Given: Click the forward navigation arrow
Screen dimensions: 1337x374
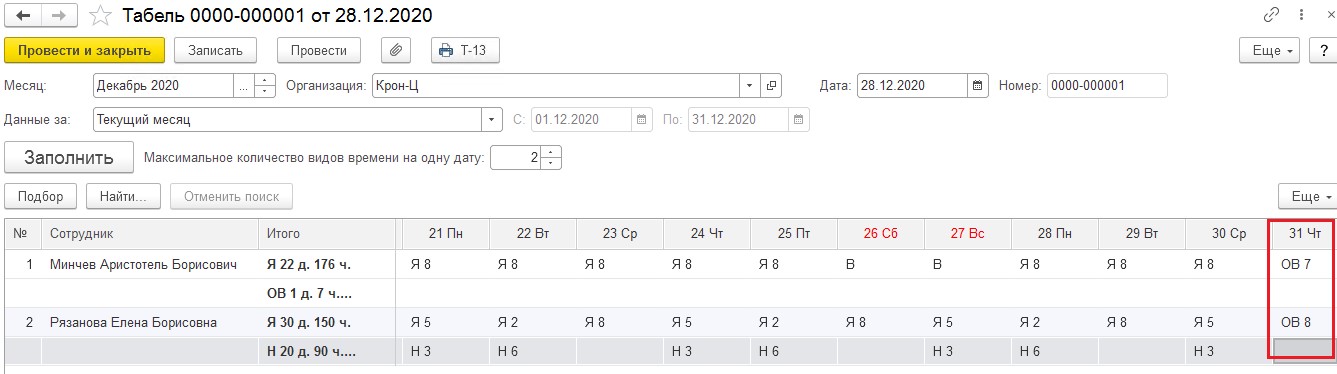Looking at the screenshot, I should [x=59, y=16].
